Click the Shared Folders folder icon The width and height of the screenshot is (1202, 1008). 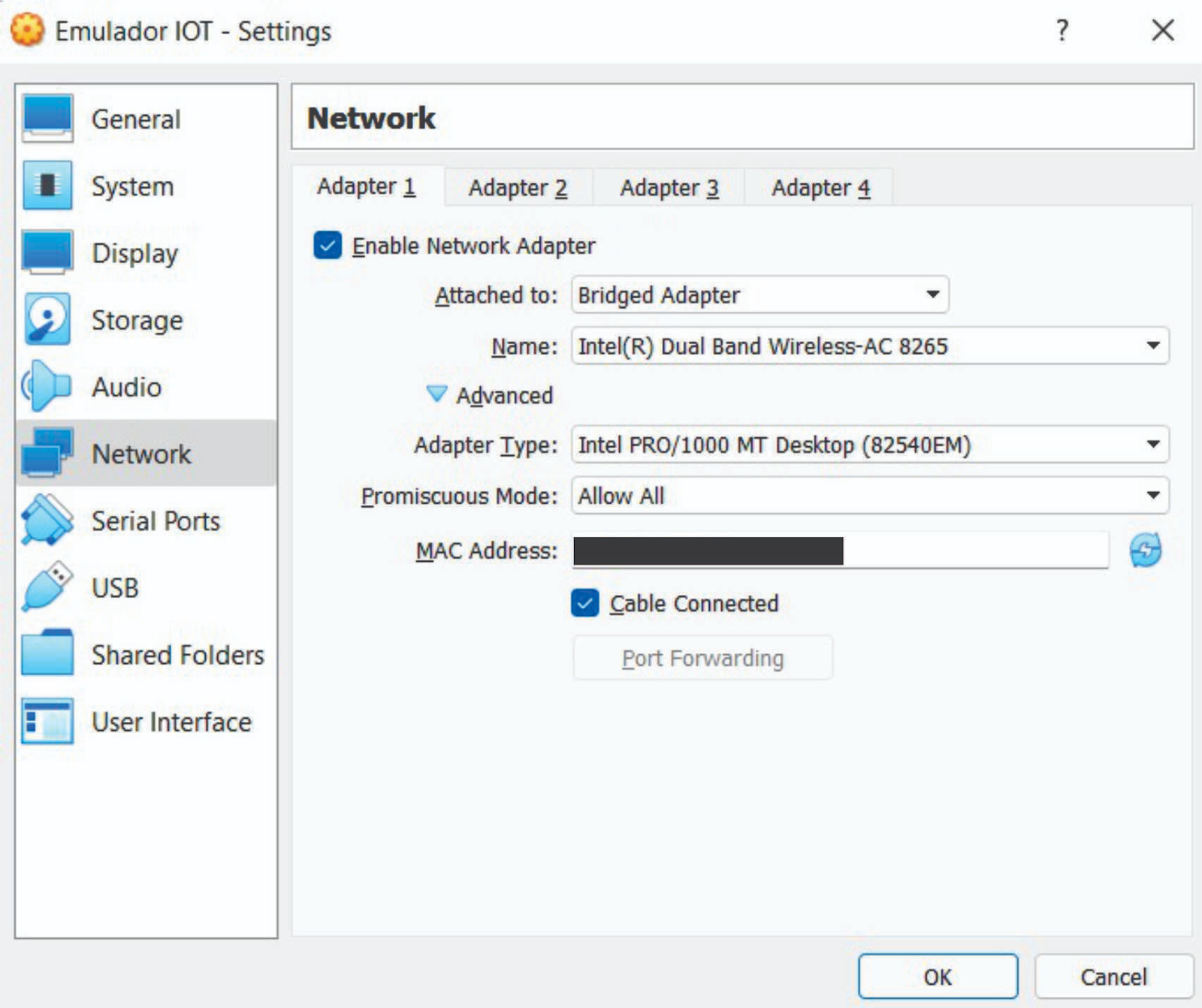click(x=47, y=653)
